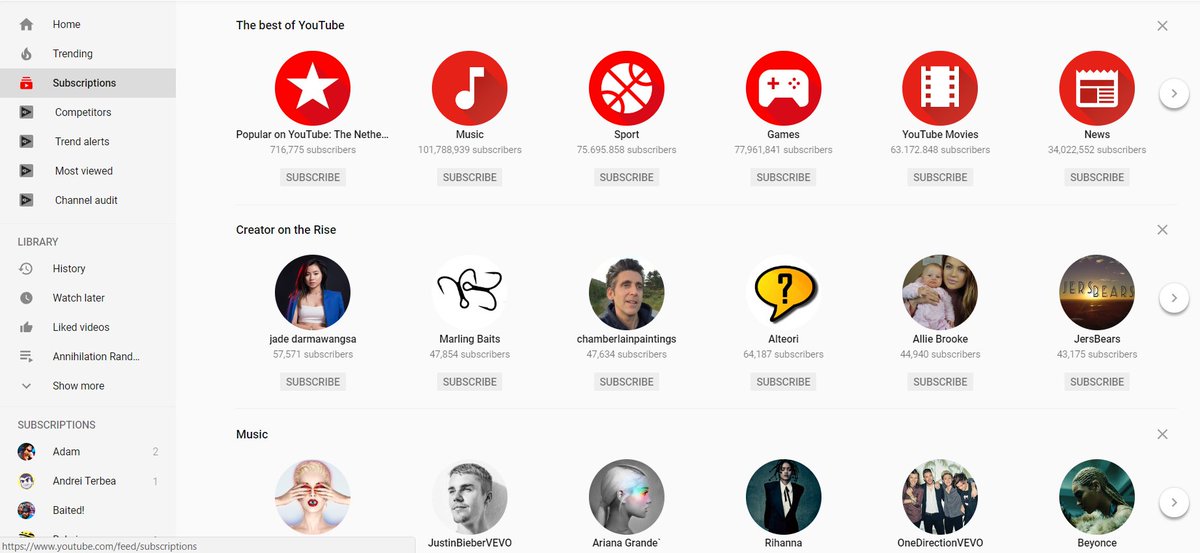Click the Most viewed play icon
Viewport: 1200px width, 553px height.
[x=27, y=171]
